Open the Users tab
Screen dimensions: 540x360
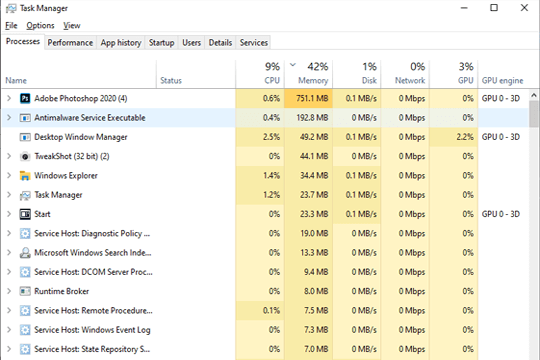tap(191, 43)
